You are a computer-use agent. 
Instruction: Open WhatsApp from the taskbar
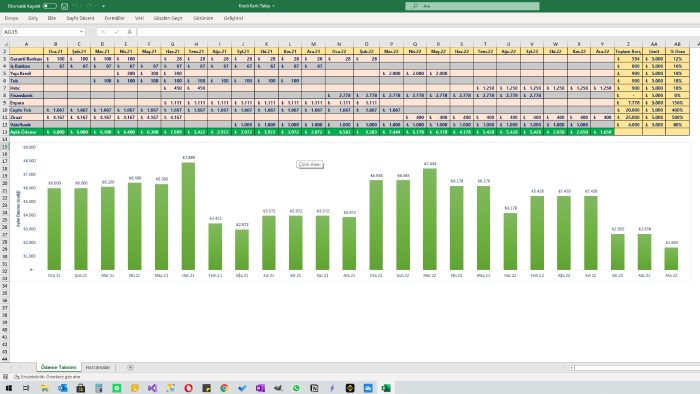296,388
